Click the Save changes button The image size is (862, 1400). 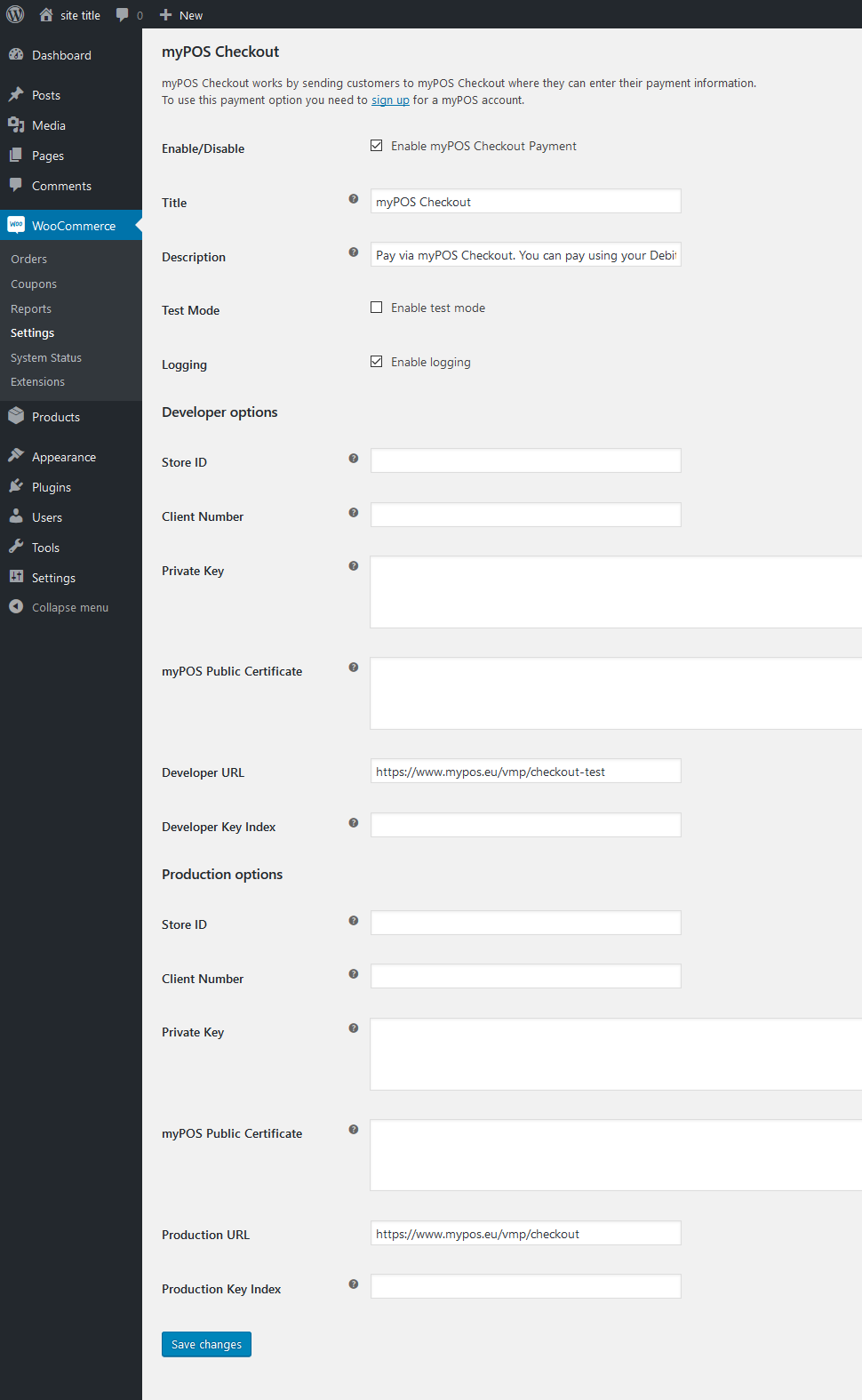click(206, 1344)
